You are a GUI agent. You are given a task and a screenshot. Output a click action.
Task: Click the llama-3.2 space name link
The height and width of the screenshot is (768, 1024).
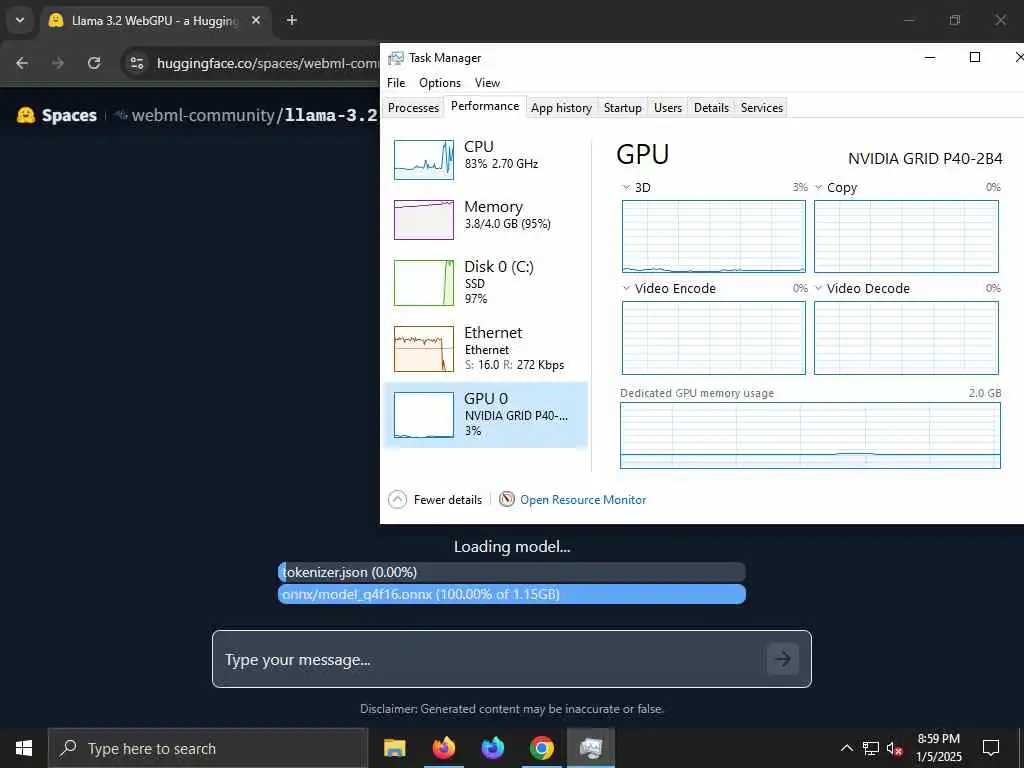coord(331,116)
